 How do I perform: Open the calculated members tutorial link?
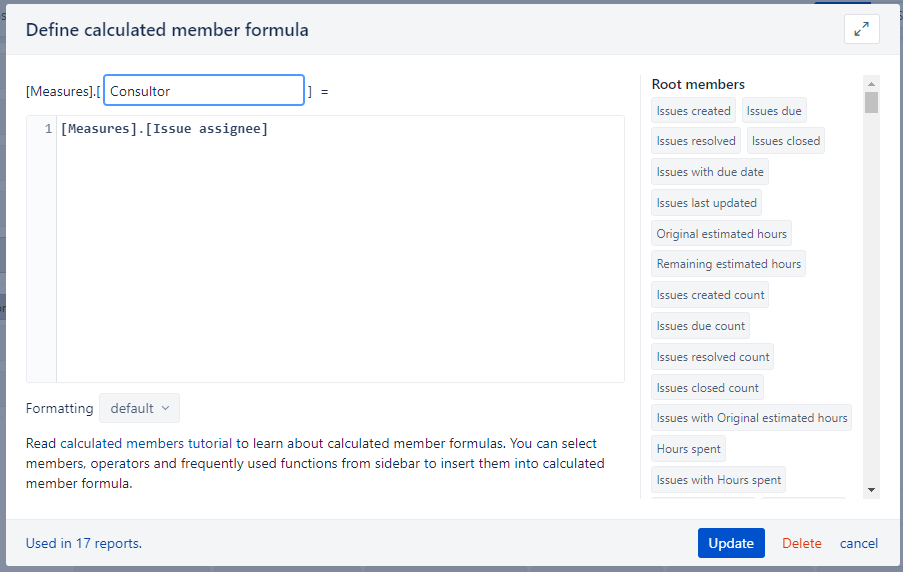(x=146, y=444)
